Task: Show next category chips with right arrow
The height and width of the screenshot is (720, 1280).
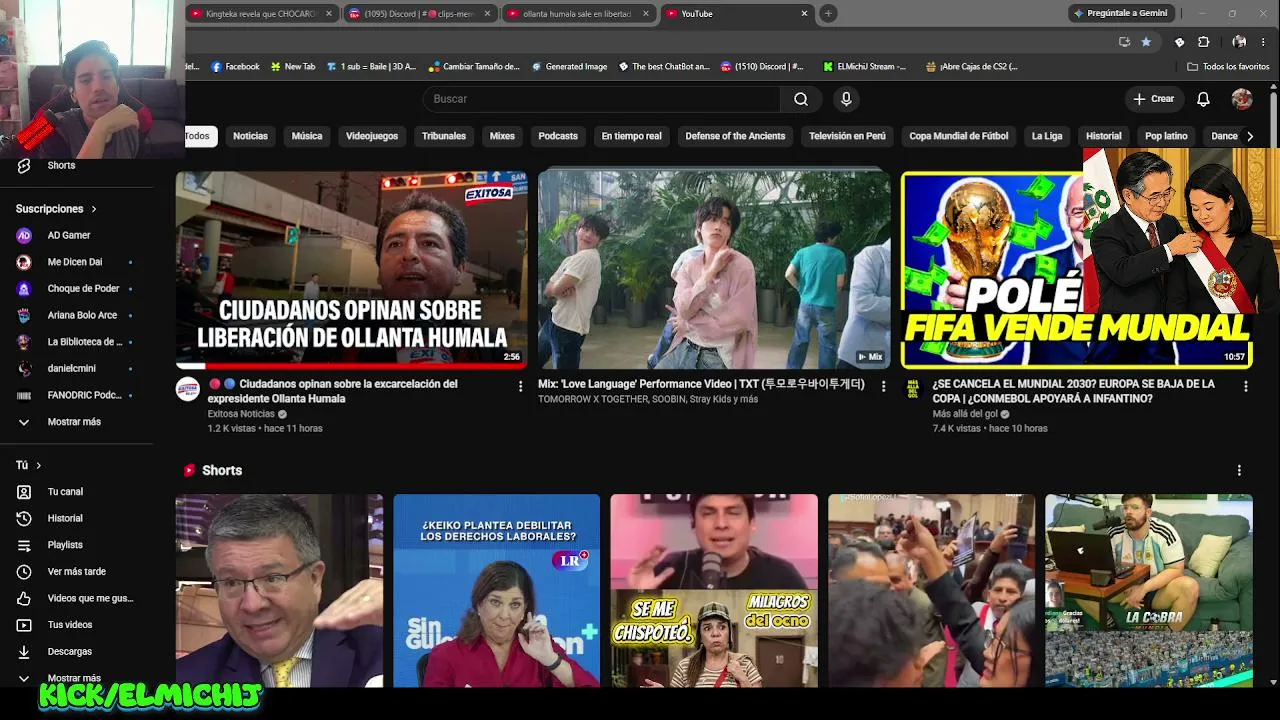Action: 1249,136
